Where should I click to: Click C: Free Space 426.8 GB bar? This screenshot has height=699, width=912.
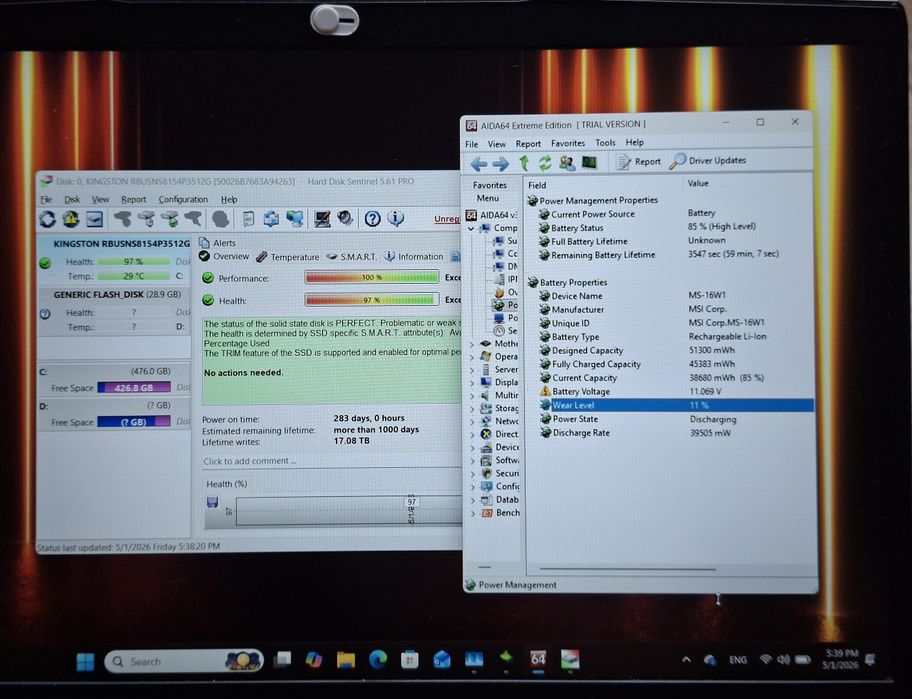click(x=134, y=388)
